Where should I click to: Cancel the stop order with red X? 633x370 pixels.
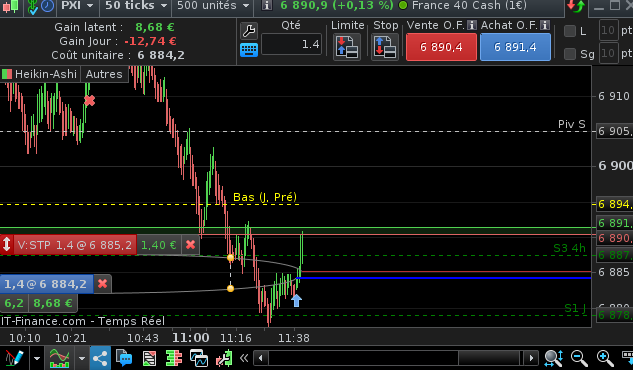(x=191, y=245)
